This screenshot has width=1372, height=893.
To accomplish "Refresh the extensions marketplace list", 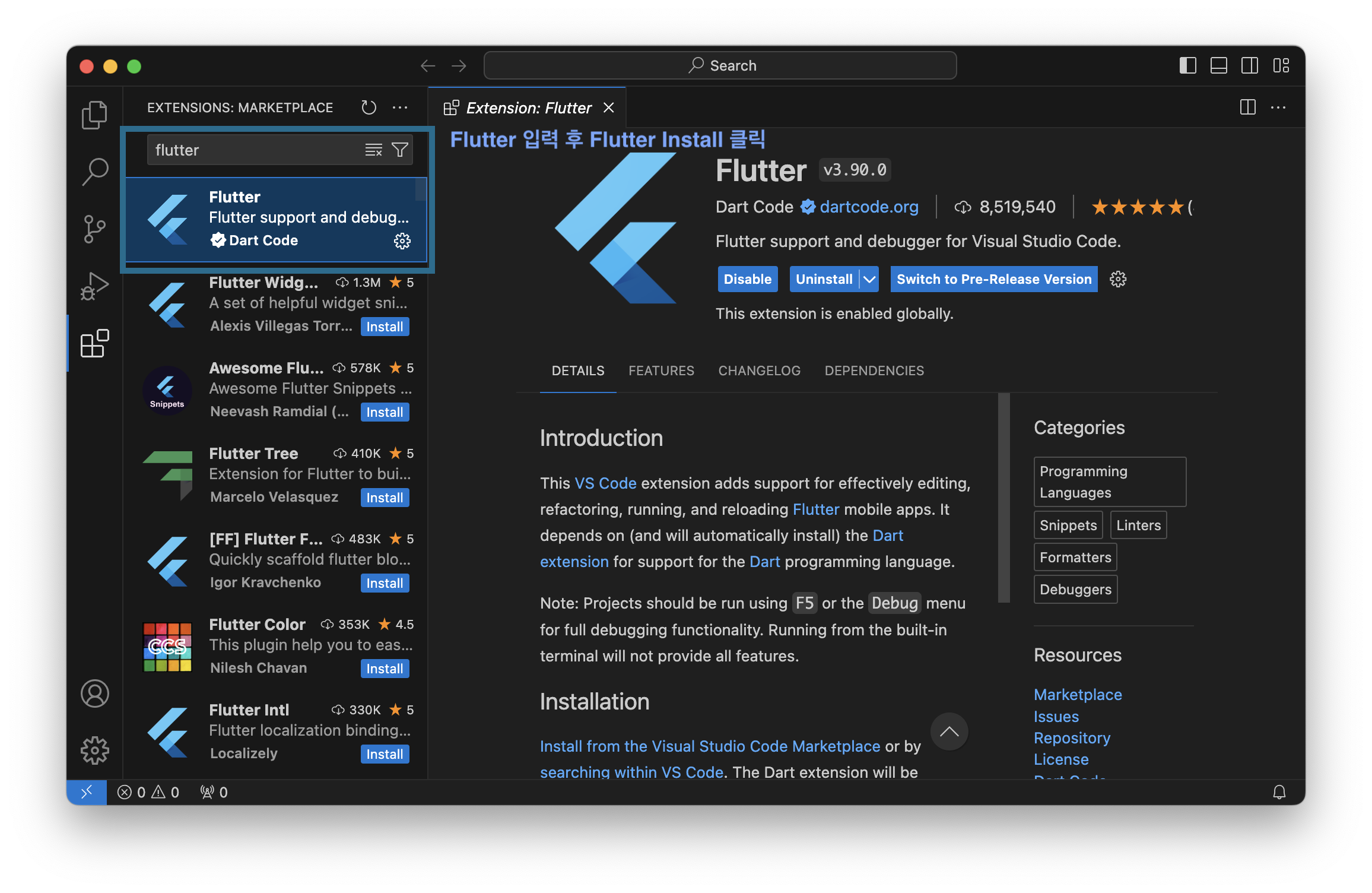I will tap(369, 107).
